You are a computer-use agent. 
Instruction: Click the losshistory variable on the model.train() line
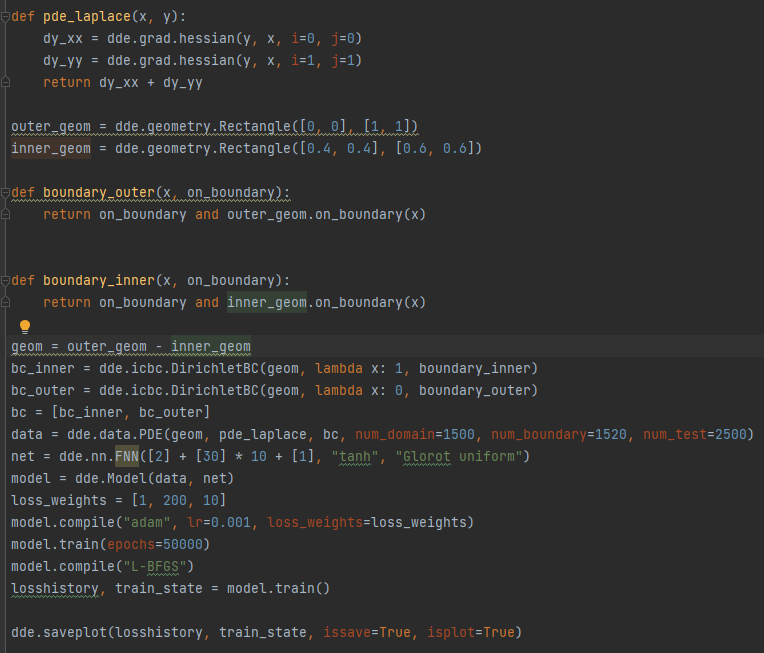pos(55,589)
